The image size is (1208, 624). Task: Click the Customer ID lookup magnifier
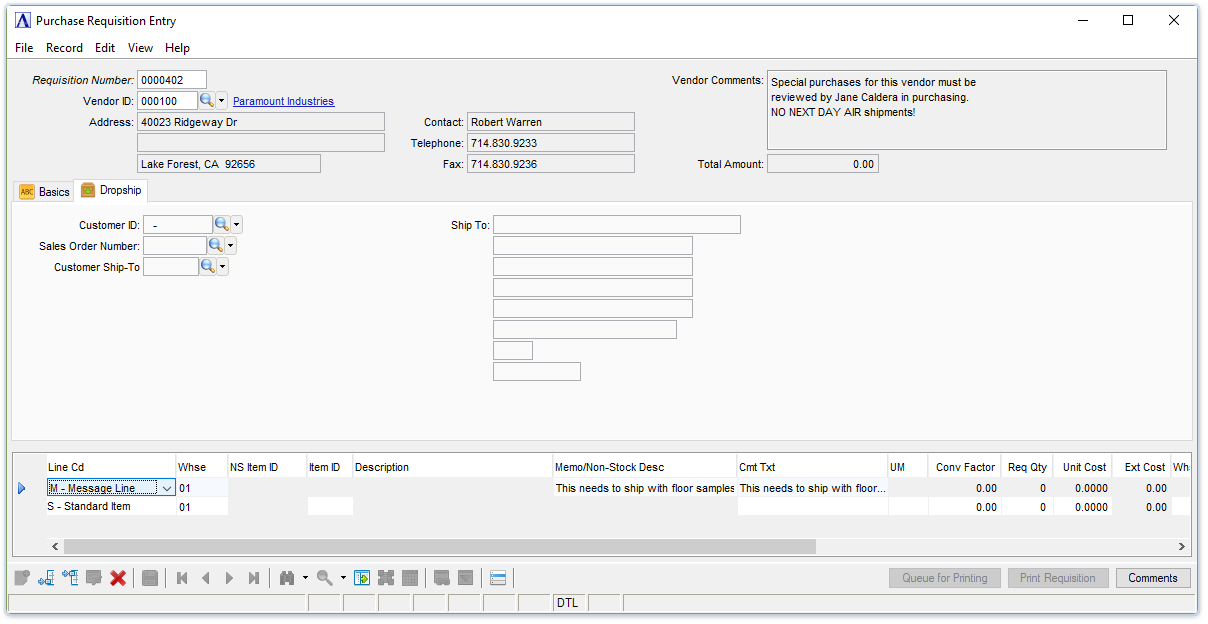pos(221,225)
